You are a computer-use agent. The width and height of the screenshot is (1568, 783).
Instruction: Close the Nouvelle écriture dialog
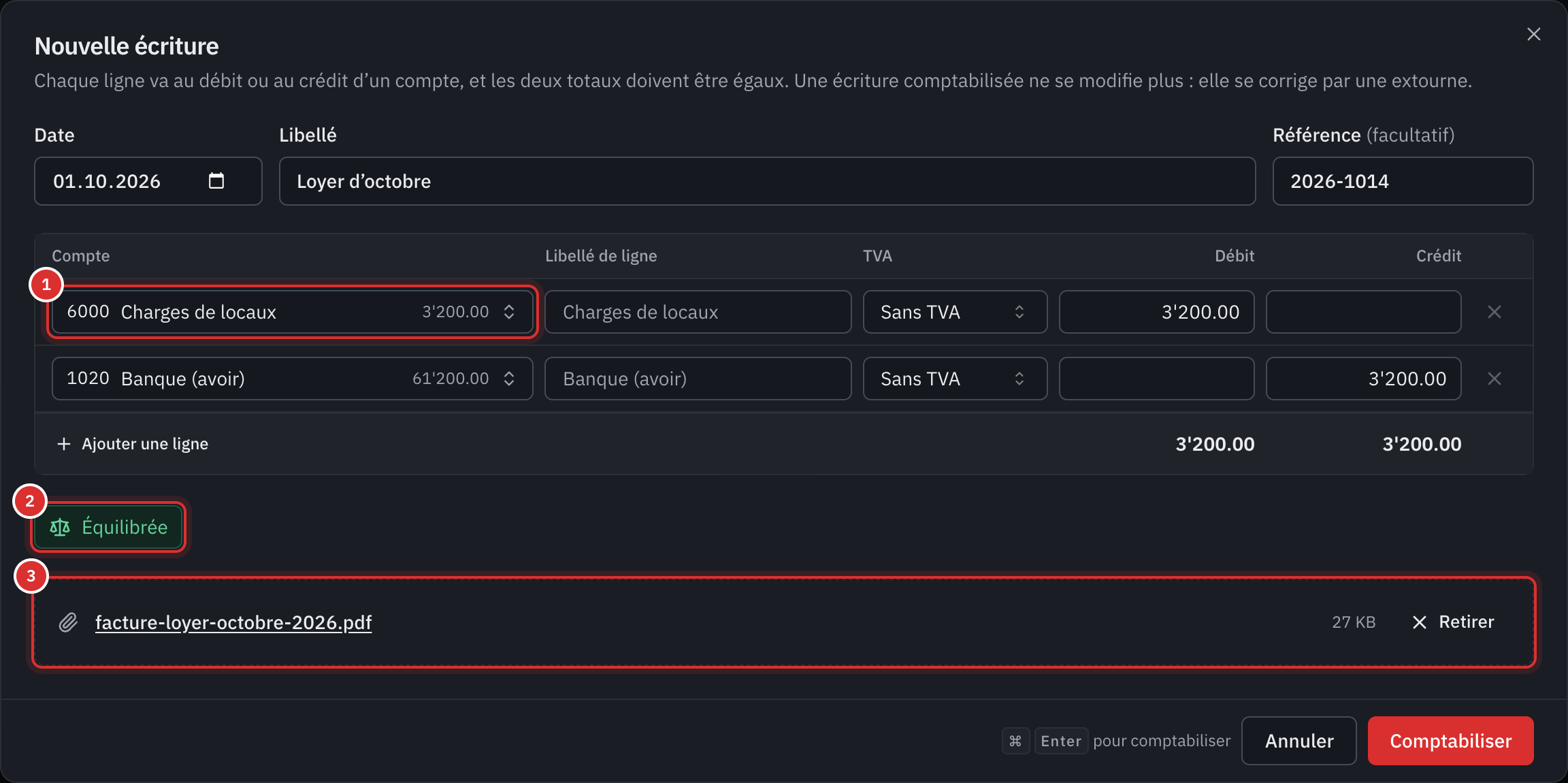click(x=1533, y=34)
